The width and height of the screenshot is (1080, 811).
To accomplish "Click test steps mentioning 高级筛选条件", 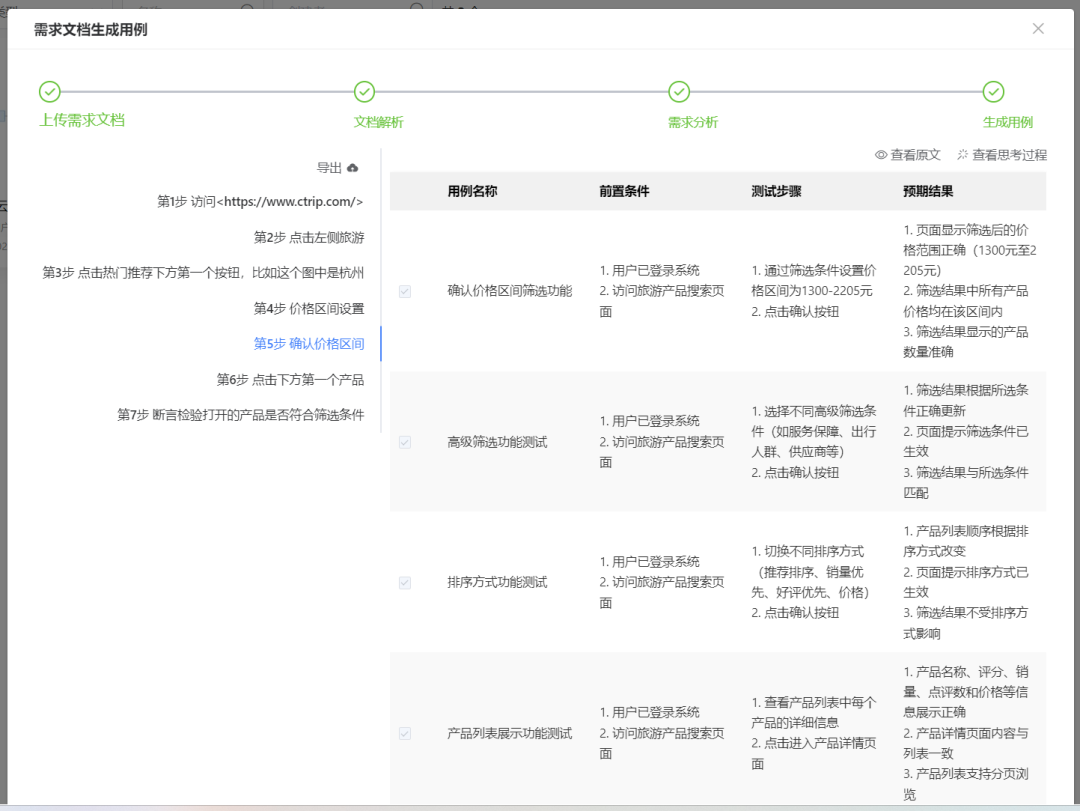I will point(813,442).
